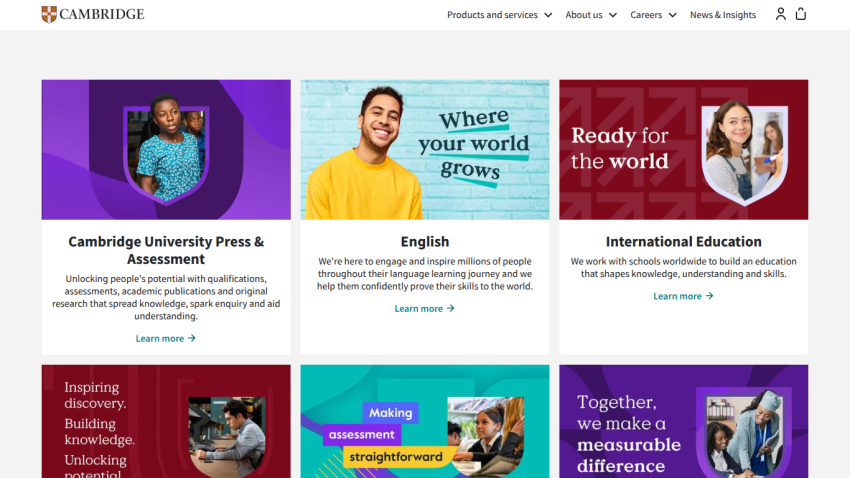Screen dimensions: 850x478
Task: Click the 'Unlocking people's potential' description
Action: (x=166, y=297)
